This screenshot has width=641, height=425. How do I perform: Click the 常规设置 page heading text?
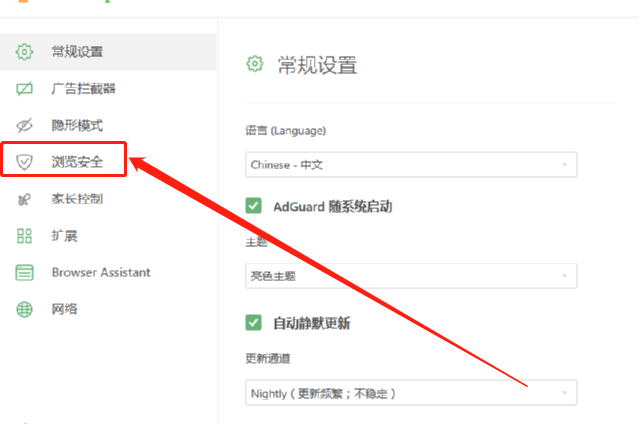point(317,65)
